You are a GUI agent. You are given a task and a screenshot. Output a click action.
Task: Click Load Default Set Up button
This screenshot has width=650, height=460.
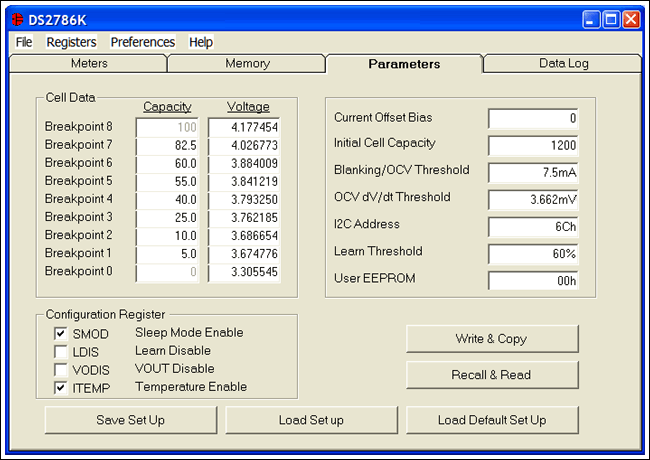tap(492, 420)
